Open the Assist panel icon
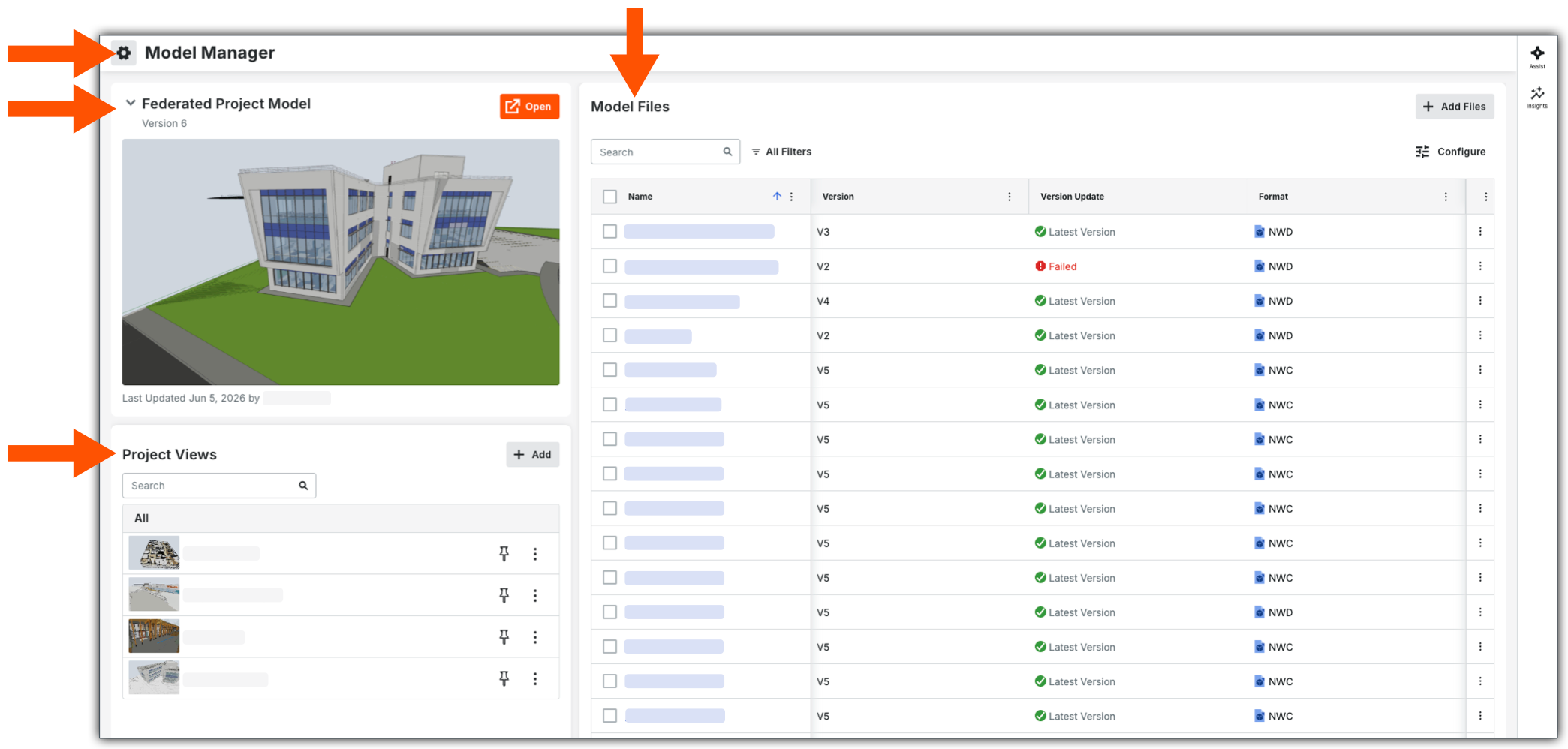The width and height of the screenshot is (1568, 749). [x=1537, y=56]
